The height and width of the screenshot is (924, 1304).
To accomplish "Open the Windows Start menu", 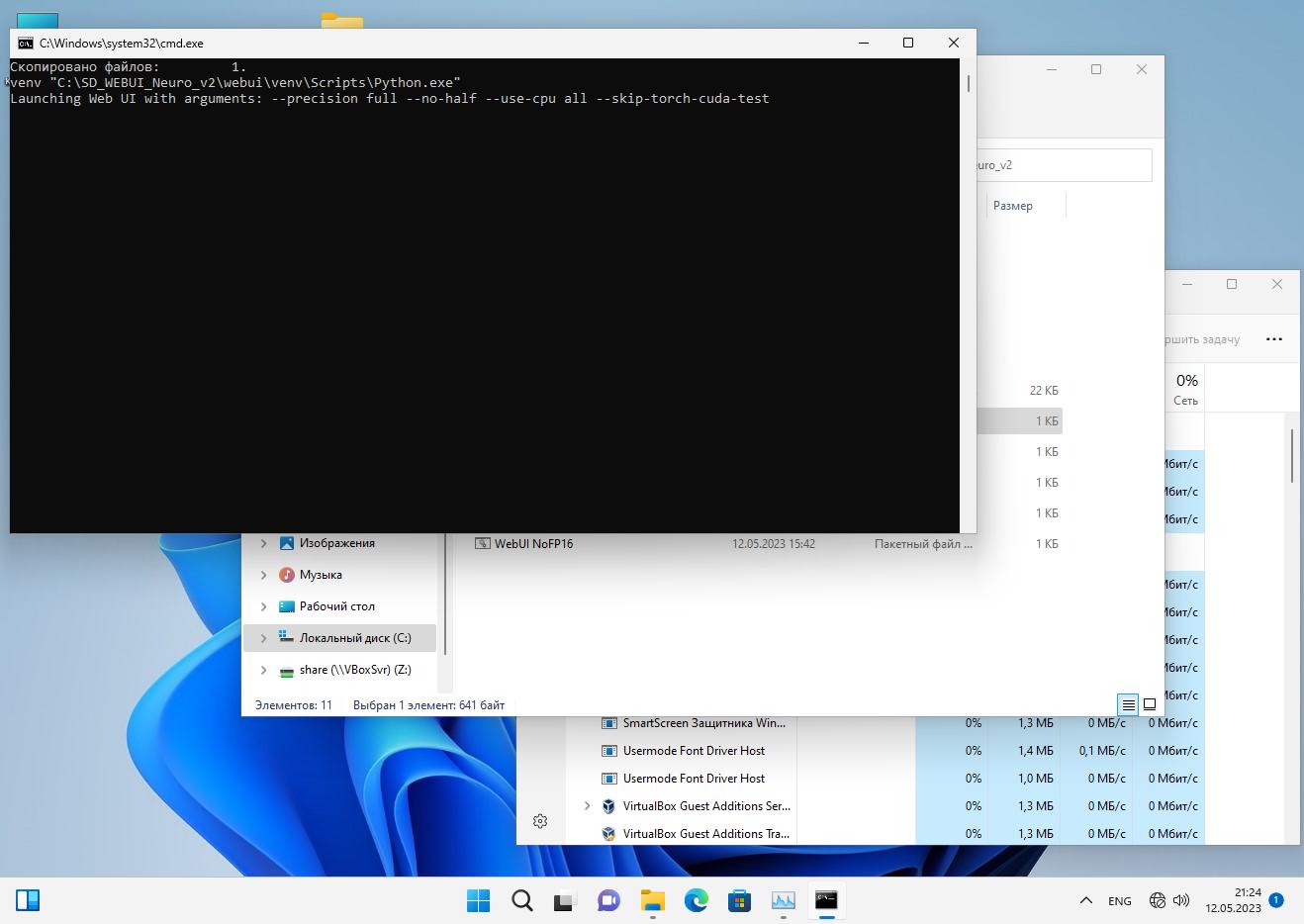I will 478,900.
